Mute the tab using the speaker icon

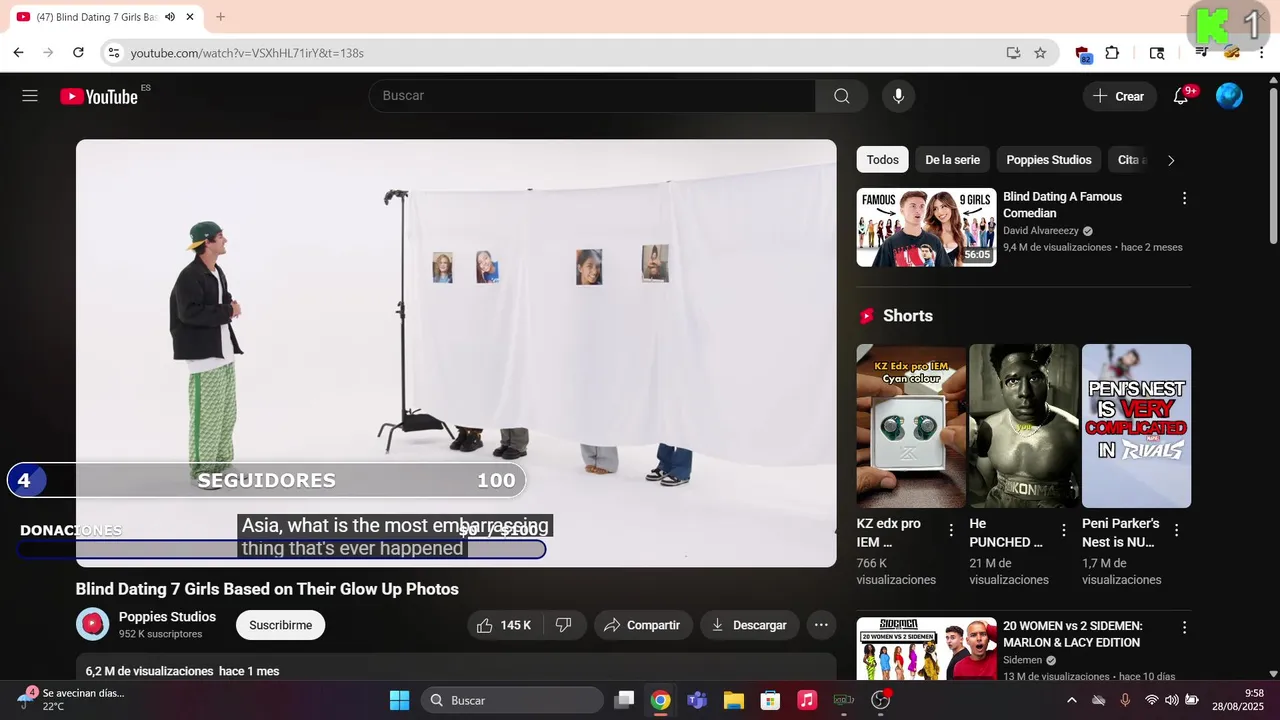point(170,17)
